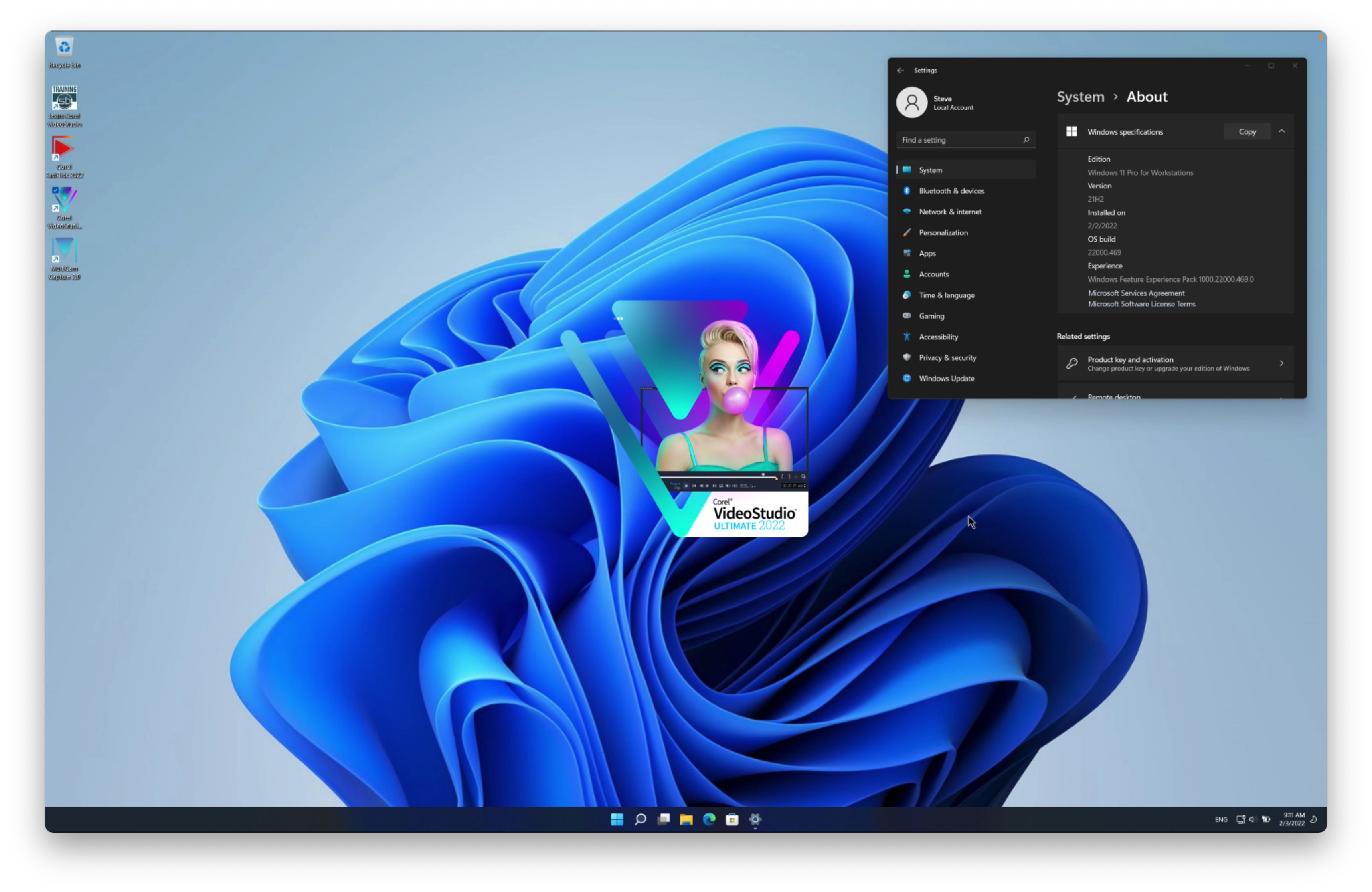Open Personalization settings category
The image size is (1372, 892).
(943, 233)
